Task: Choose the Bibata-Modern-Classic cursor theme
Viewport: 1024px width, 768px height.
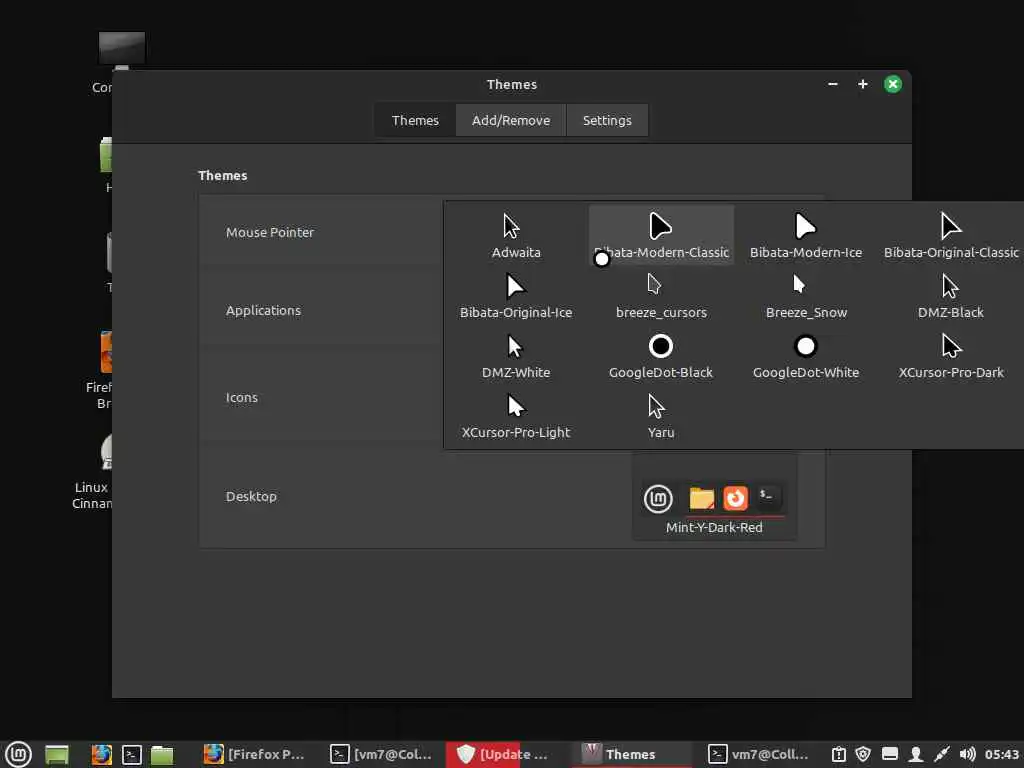Action: pos(661,236)
